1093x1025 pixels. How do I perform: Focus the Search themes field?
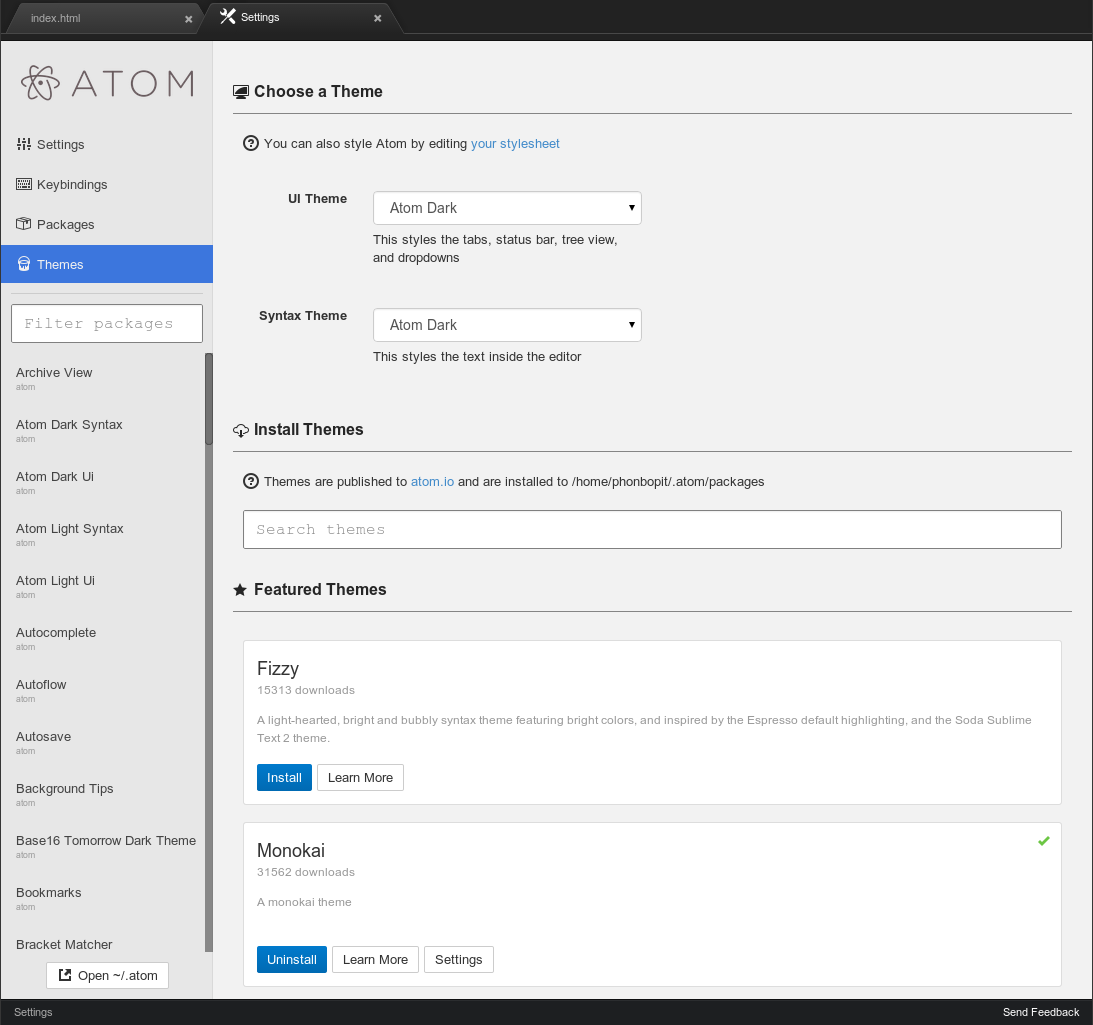[652, 529]
